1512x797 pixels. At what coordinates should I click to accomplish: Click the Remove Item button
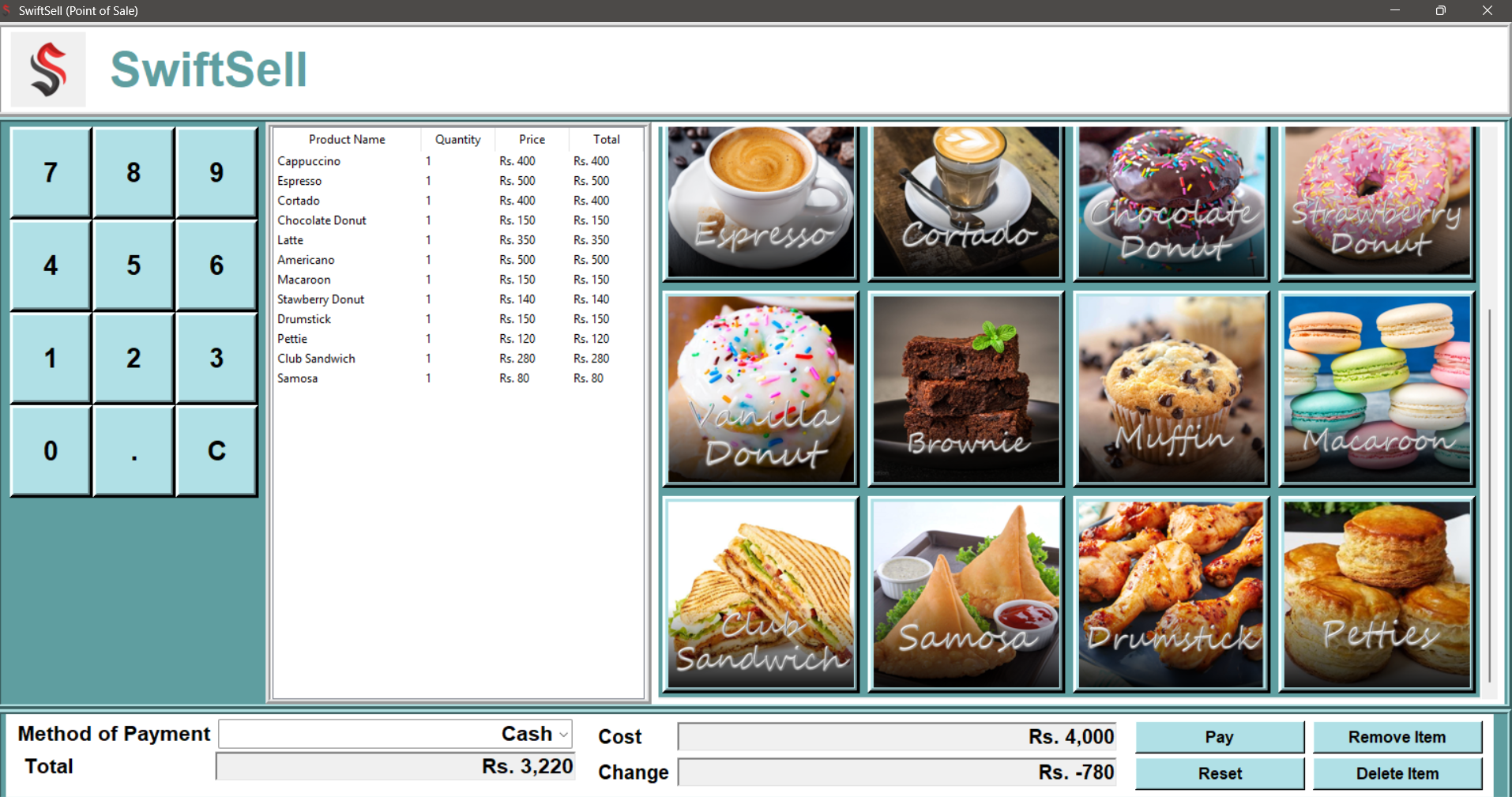pyautogui.click(x=1397, y=737)
